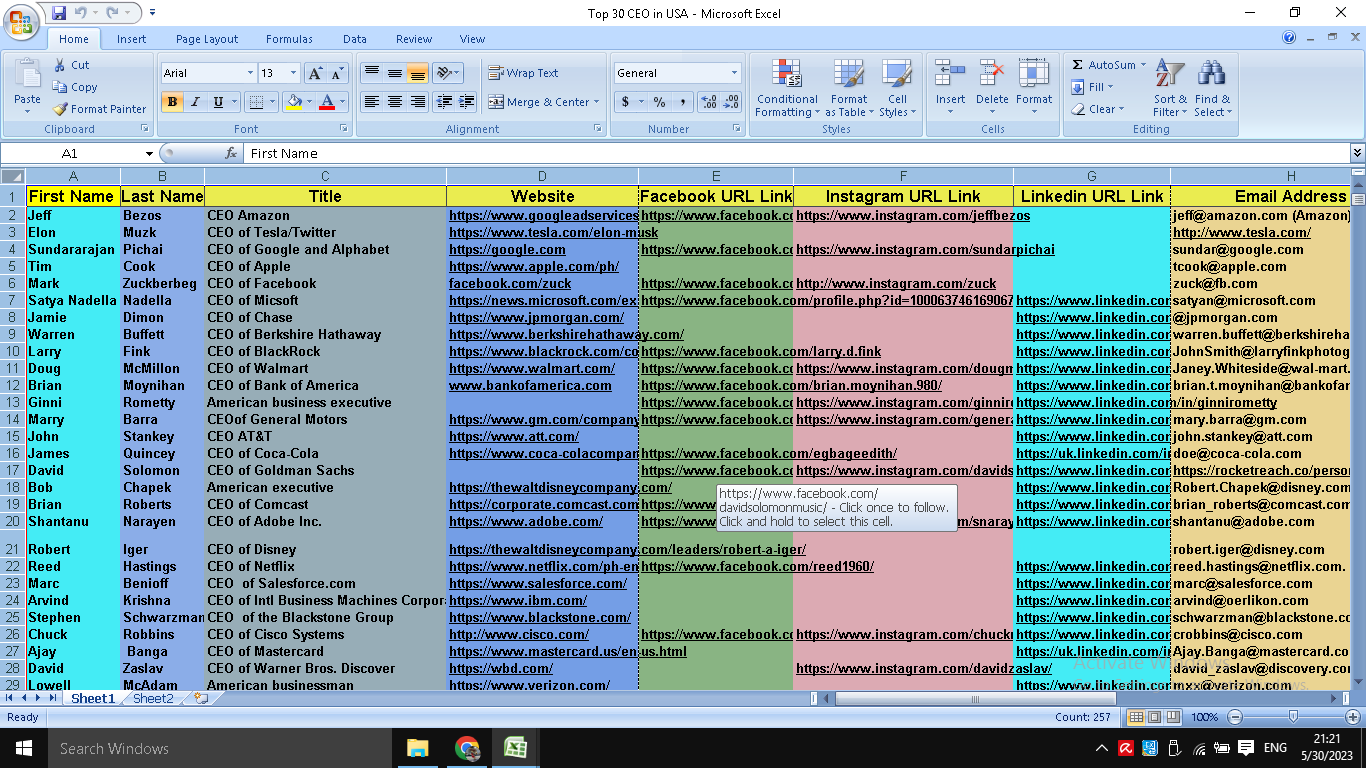The width and height of the screenshot is (1366, 768).
Task: Toggle Italic formatting
Action: click(x=195, y=102)
